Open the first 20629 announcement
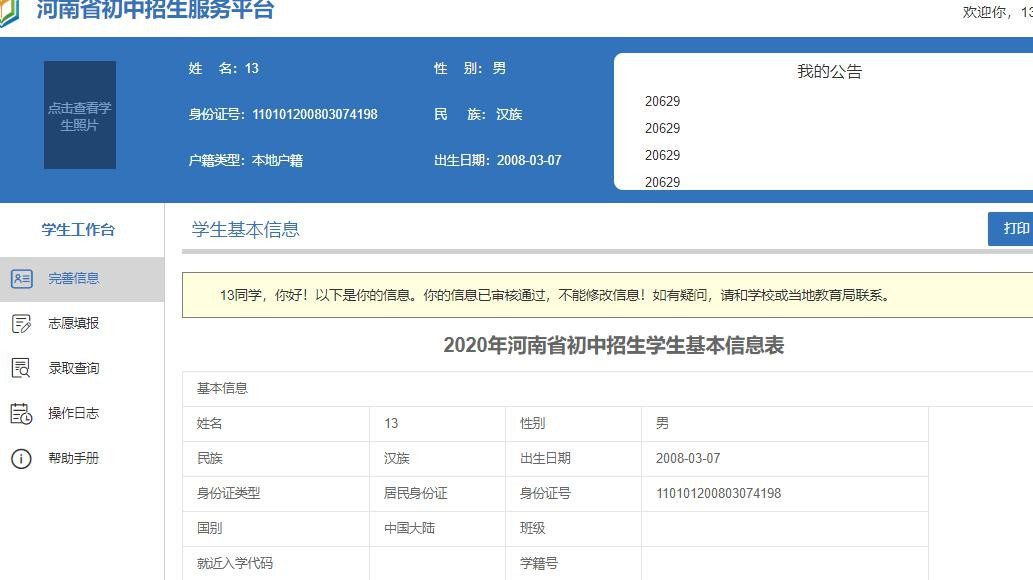 tap(661, 101)
